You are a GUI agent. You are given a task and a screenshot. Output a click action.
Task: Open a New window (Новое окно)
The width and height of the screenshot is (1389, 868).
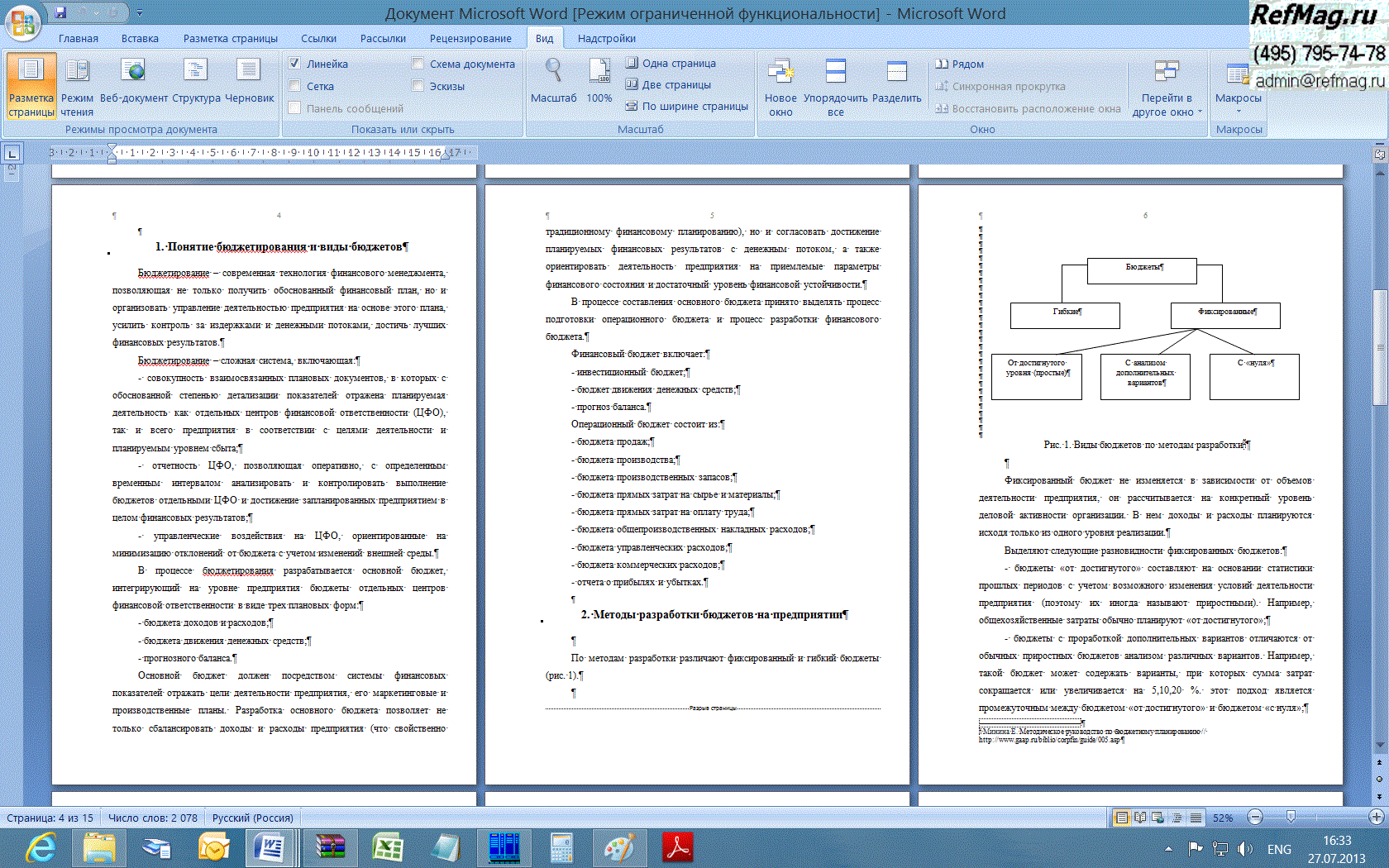tap(780, 87)
